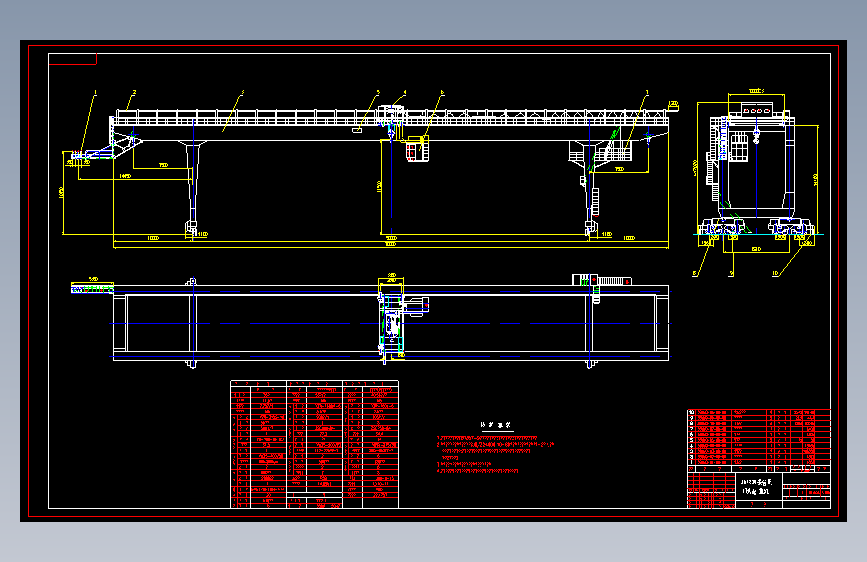This screenshot has height=562, width=867.
Task: Click the drawing title text in the title block
Action: click(x=756, y=487)
